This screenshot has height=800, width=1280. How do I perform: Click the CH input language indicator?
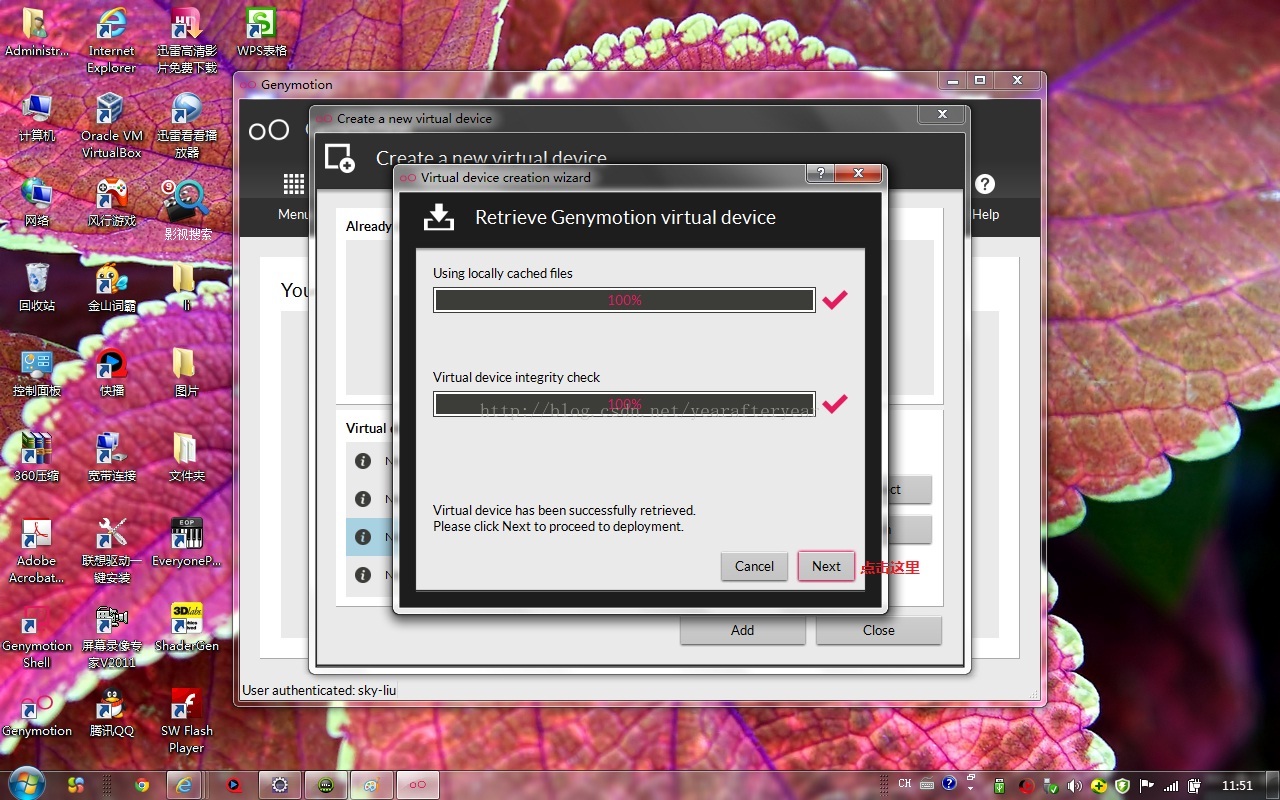(905, 785)
